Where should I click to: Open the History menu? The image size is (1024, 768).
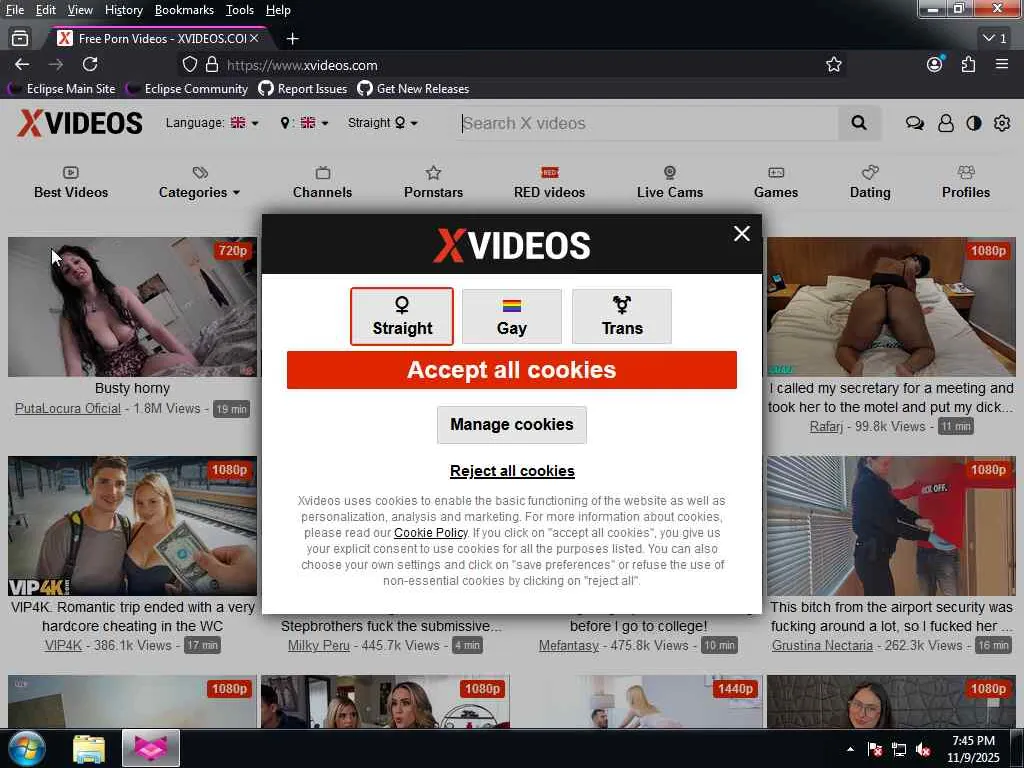point(123,10)
